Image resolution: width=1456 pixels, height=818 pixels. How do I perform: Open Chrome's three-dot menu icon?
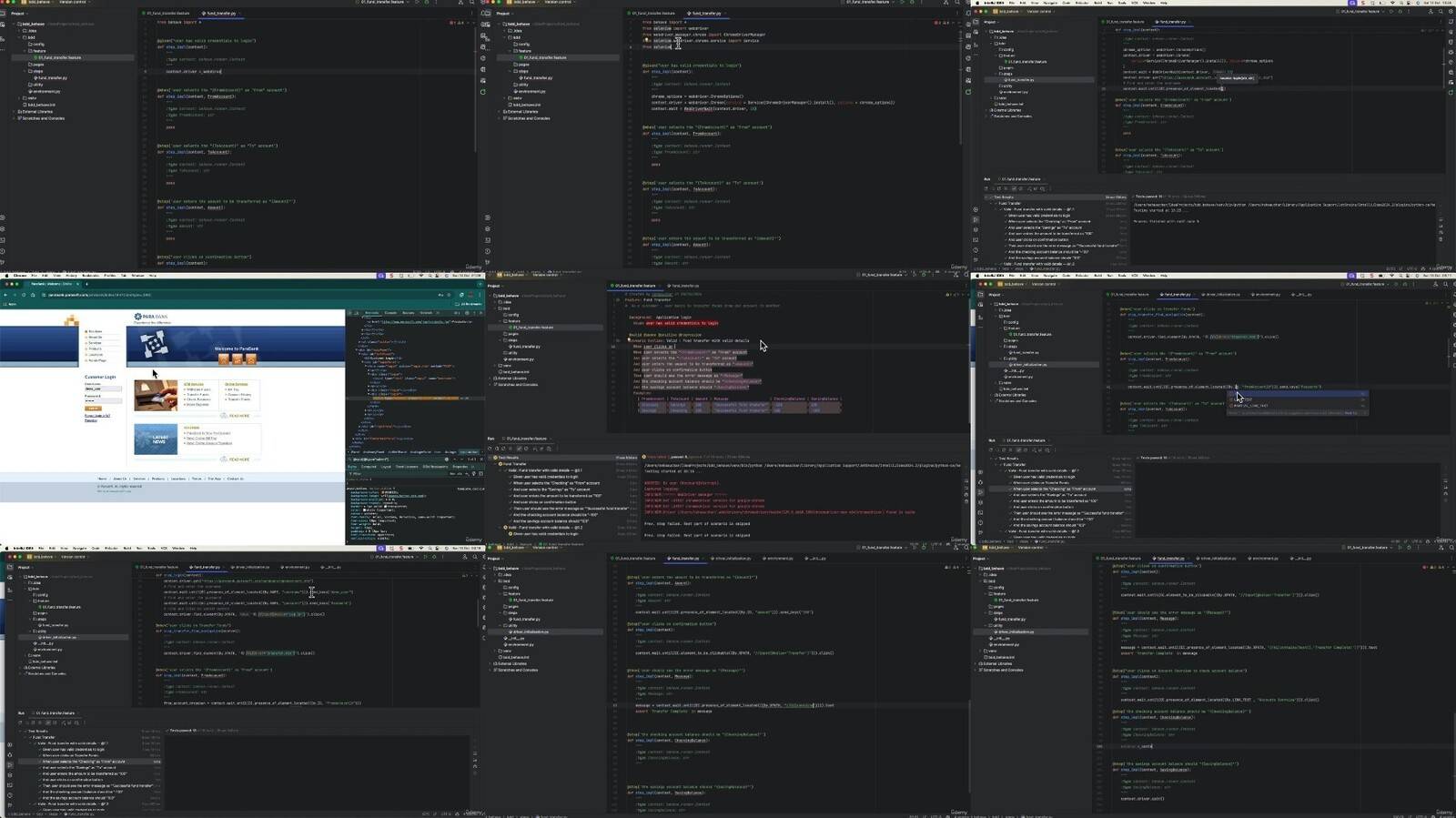(x=480, y=295)
